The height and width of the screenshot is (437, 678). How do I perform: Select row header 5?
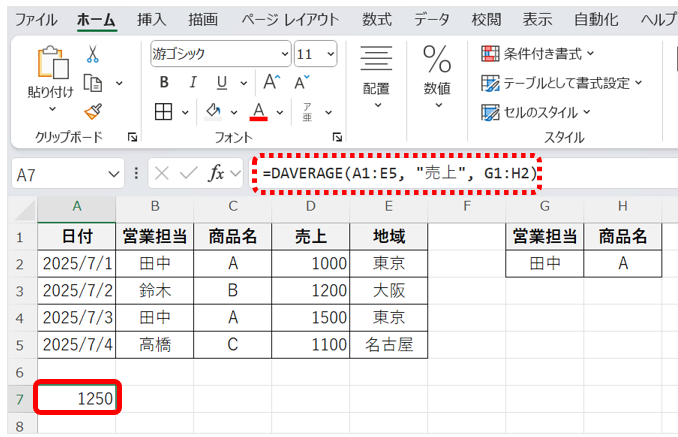click(x=19, y=345)
